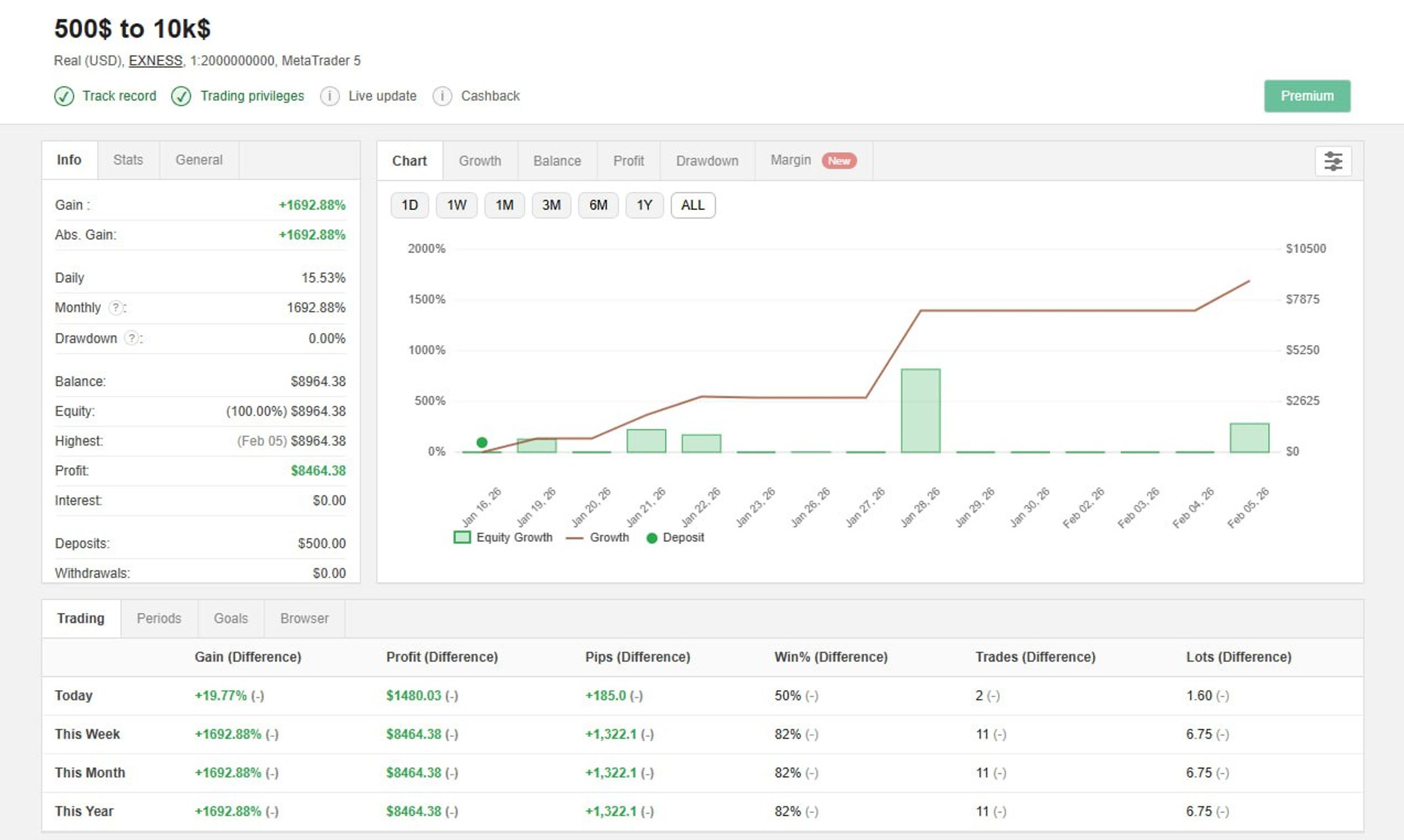1404x840 pixels.
Task: Toggle the Deposit legend entry
Action: [x=676, y=537]
